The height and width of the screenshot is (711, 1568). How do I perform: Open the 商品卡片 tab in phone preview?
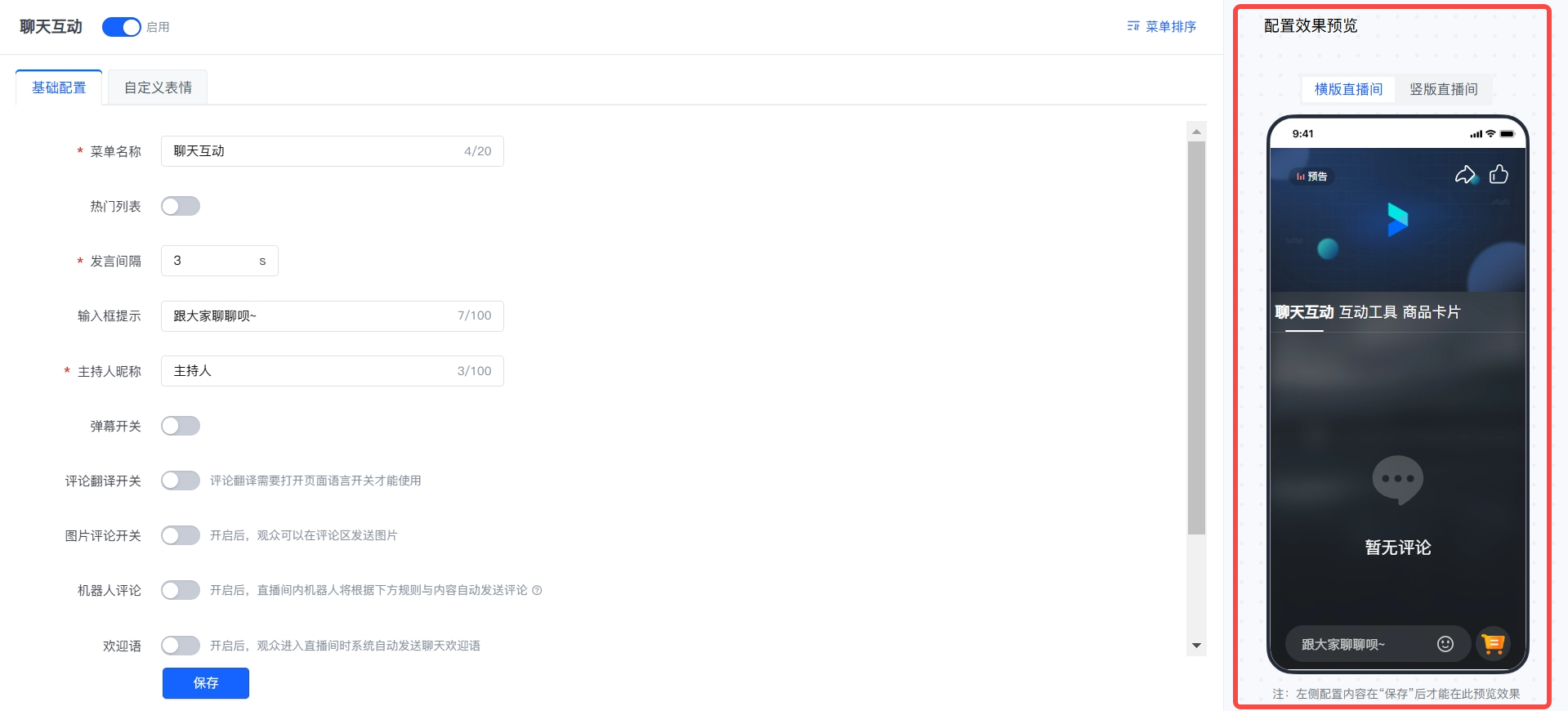coord(1432,312)
